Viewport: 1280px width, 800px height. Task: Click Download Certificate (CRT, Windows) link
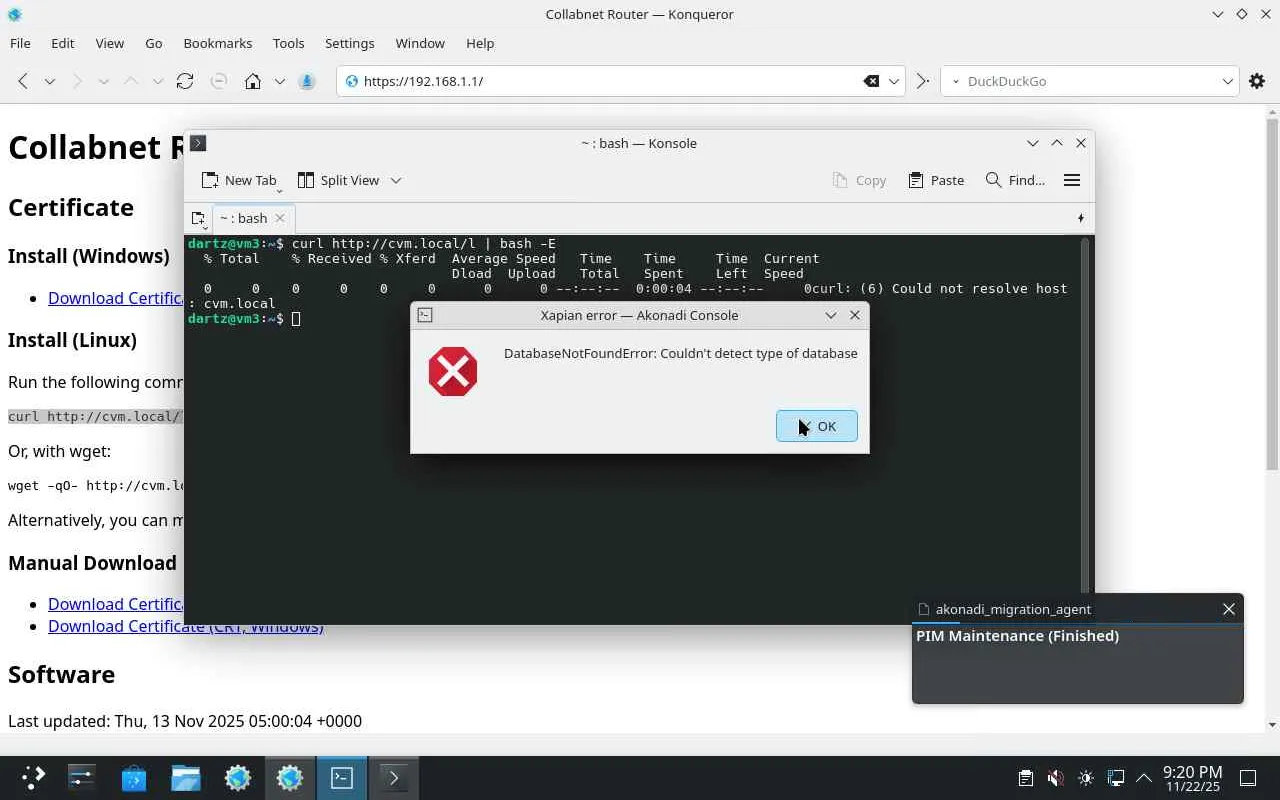(x=186, y=626)
